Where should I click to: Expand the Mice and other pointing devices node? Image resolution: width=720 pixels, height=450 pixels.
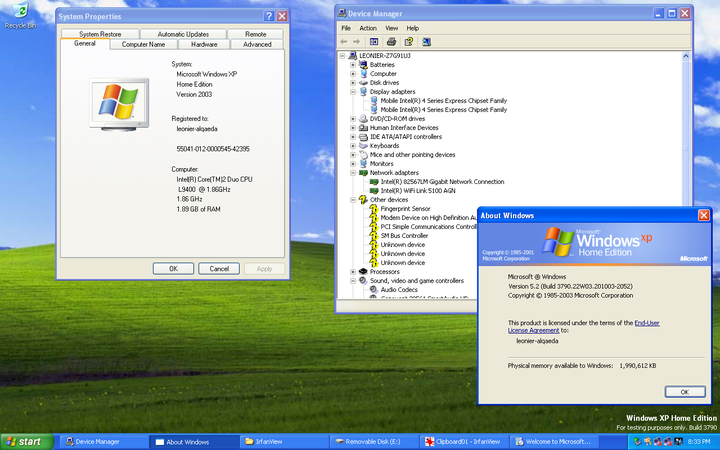coord(353,155)
